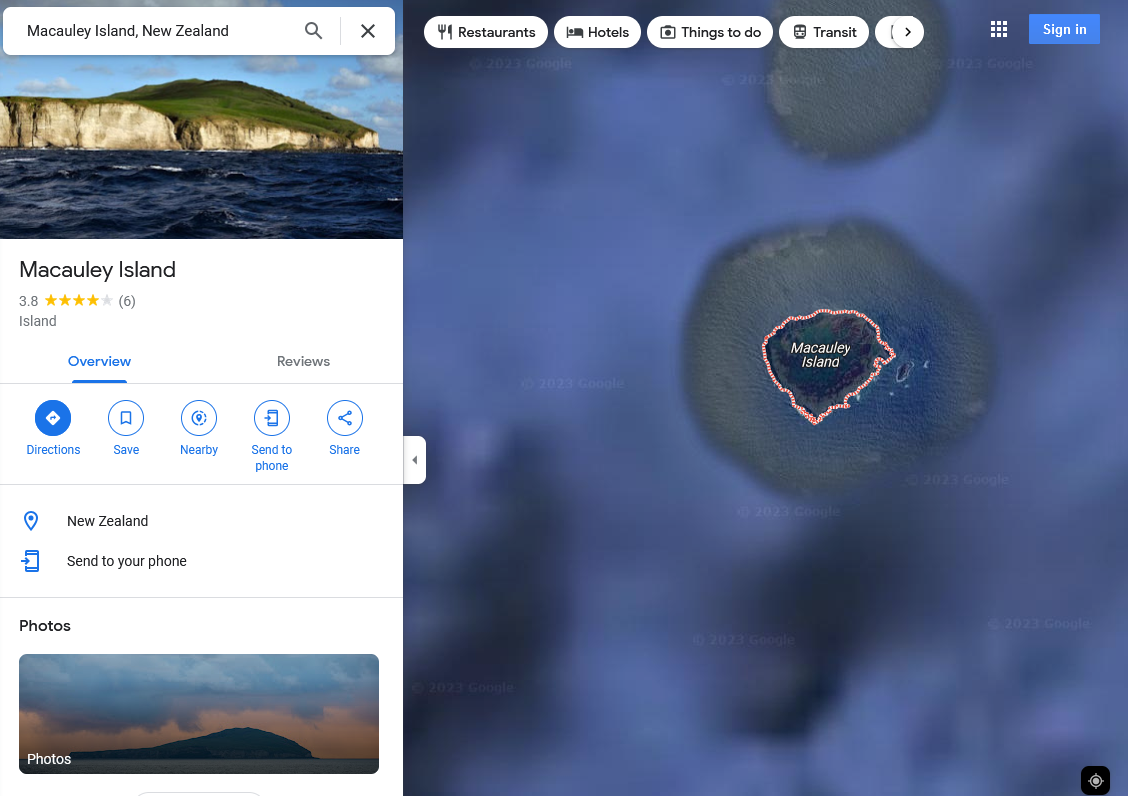The height and width of the screenshot is (796, 1128).
Task: Open the 6 reviews count link
Action: 127,301
